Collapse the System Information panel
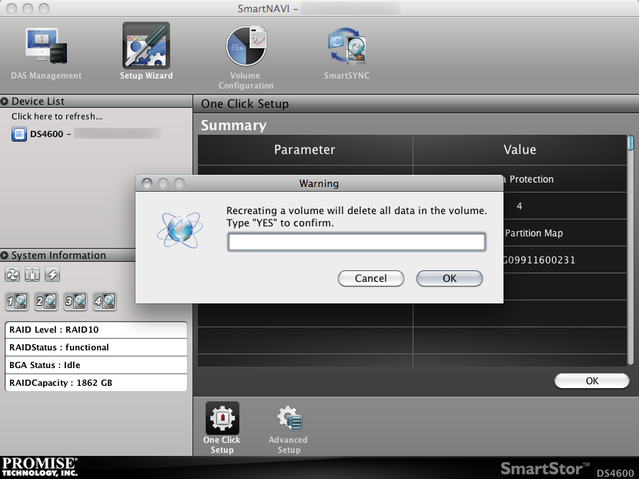The image size is (639, 479). tap(5, 256)
